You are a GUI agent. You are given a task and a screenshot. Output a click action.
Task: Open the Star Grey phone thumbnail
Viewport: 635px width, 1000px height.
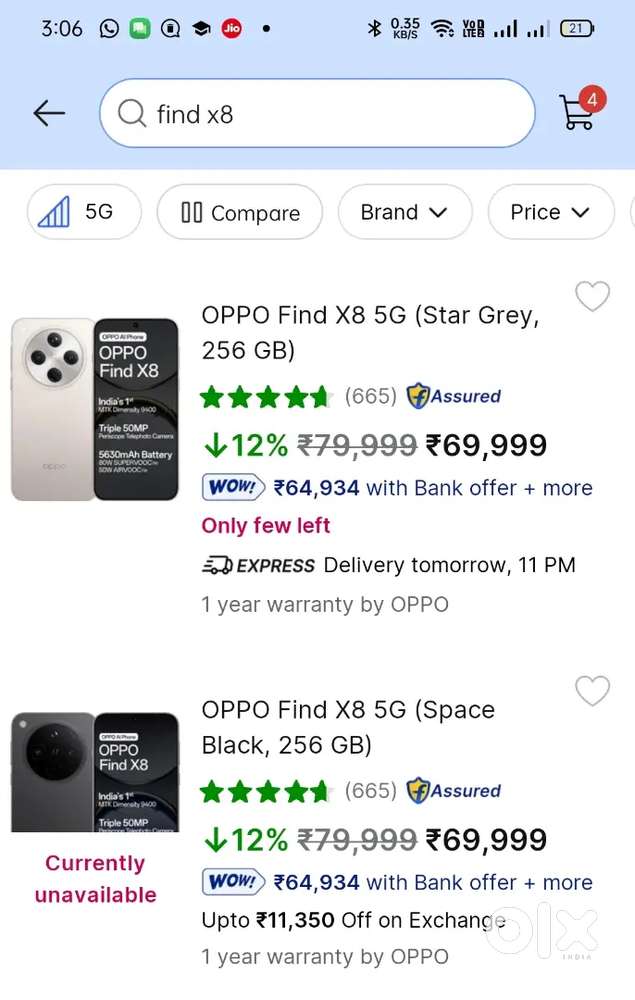click(95, 408)
